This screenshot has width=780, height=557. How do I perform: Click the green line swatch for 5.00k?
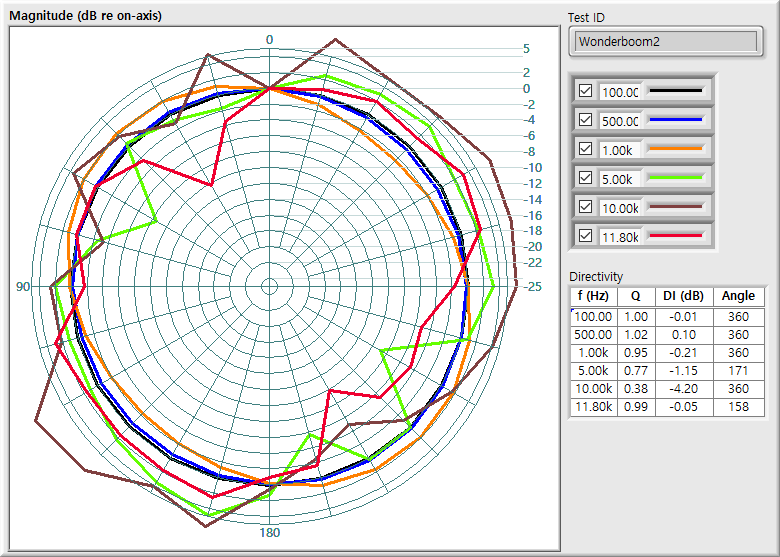[x=676, y=177]
